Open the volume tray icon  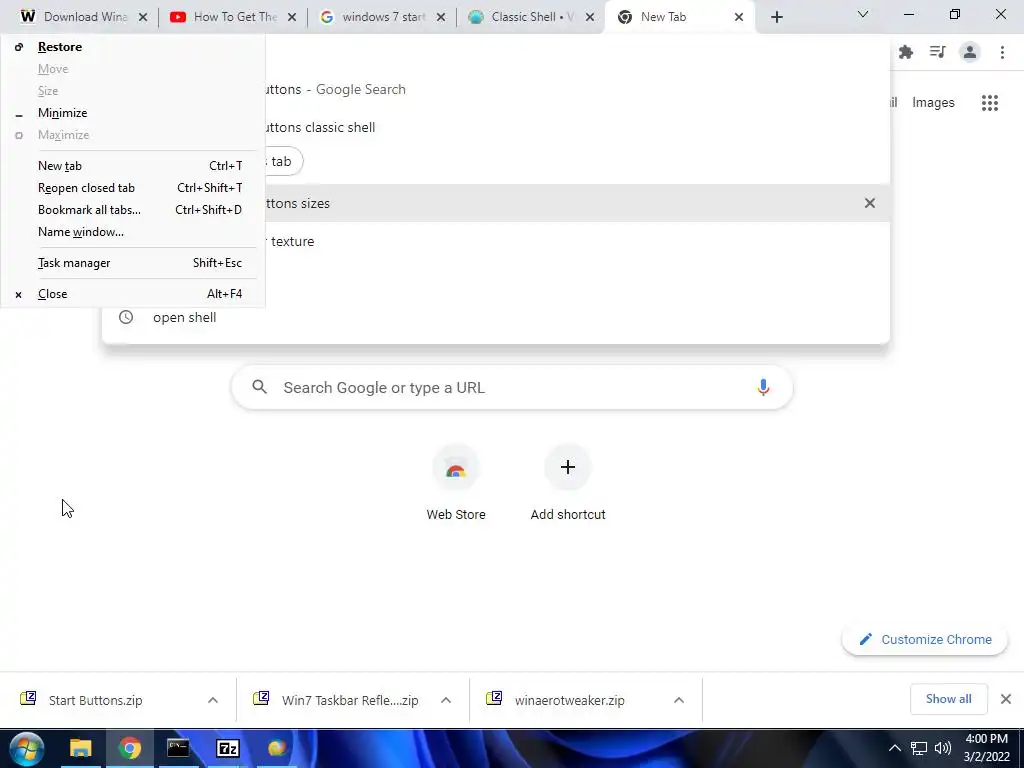[x=943, y=748]
